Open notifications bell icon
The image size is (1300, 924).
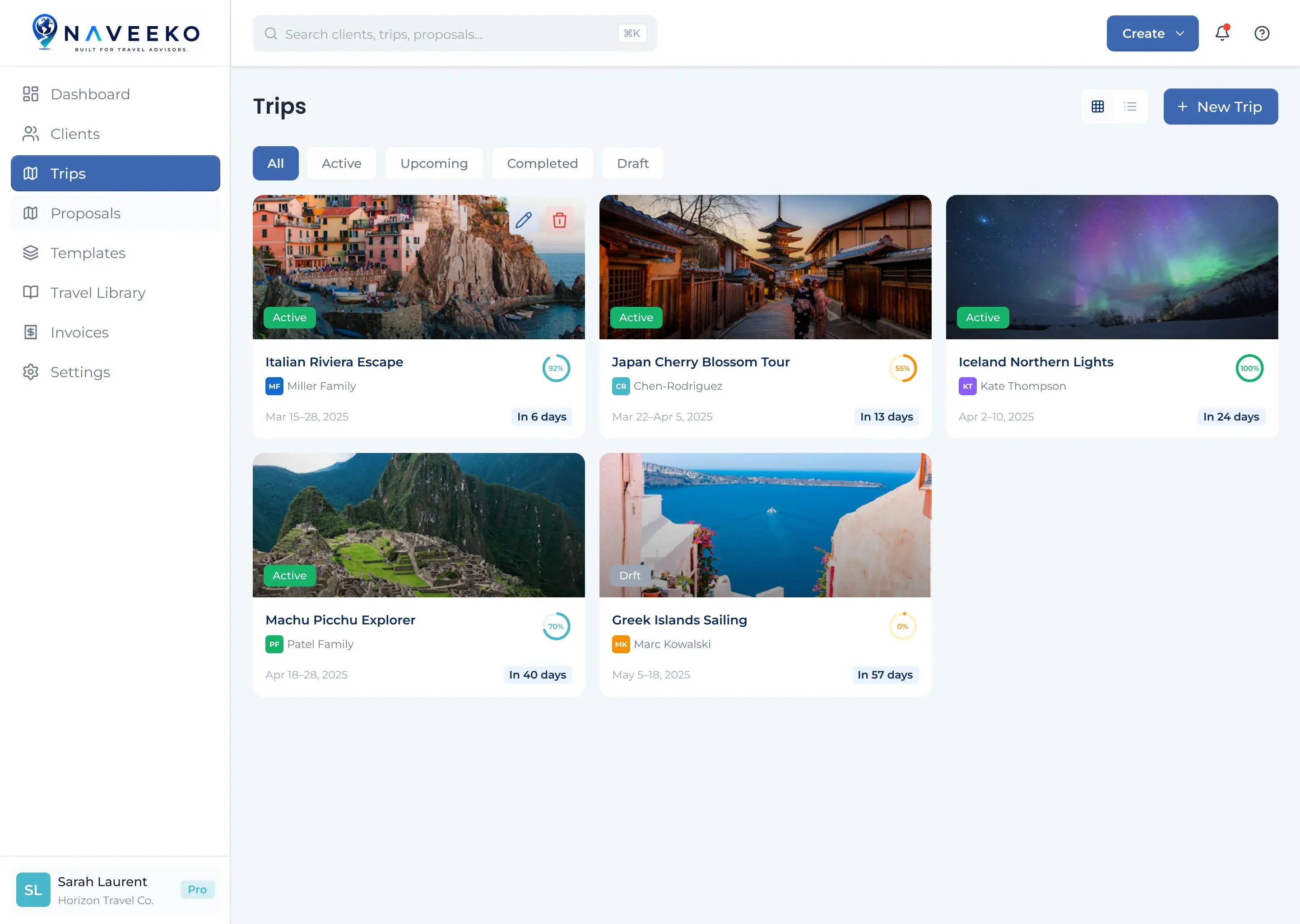coord(1222,33)
